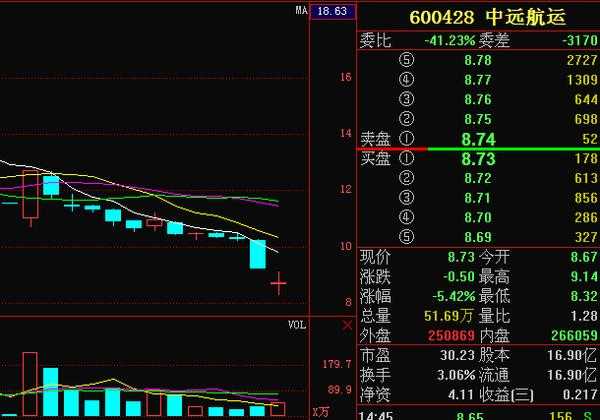This screenshot has height=420, width=600.
Task: Select buy-three volume 856
Action: [x=586, y=198]
